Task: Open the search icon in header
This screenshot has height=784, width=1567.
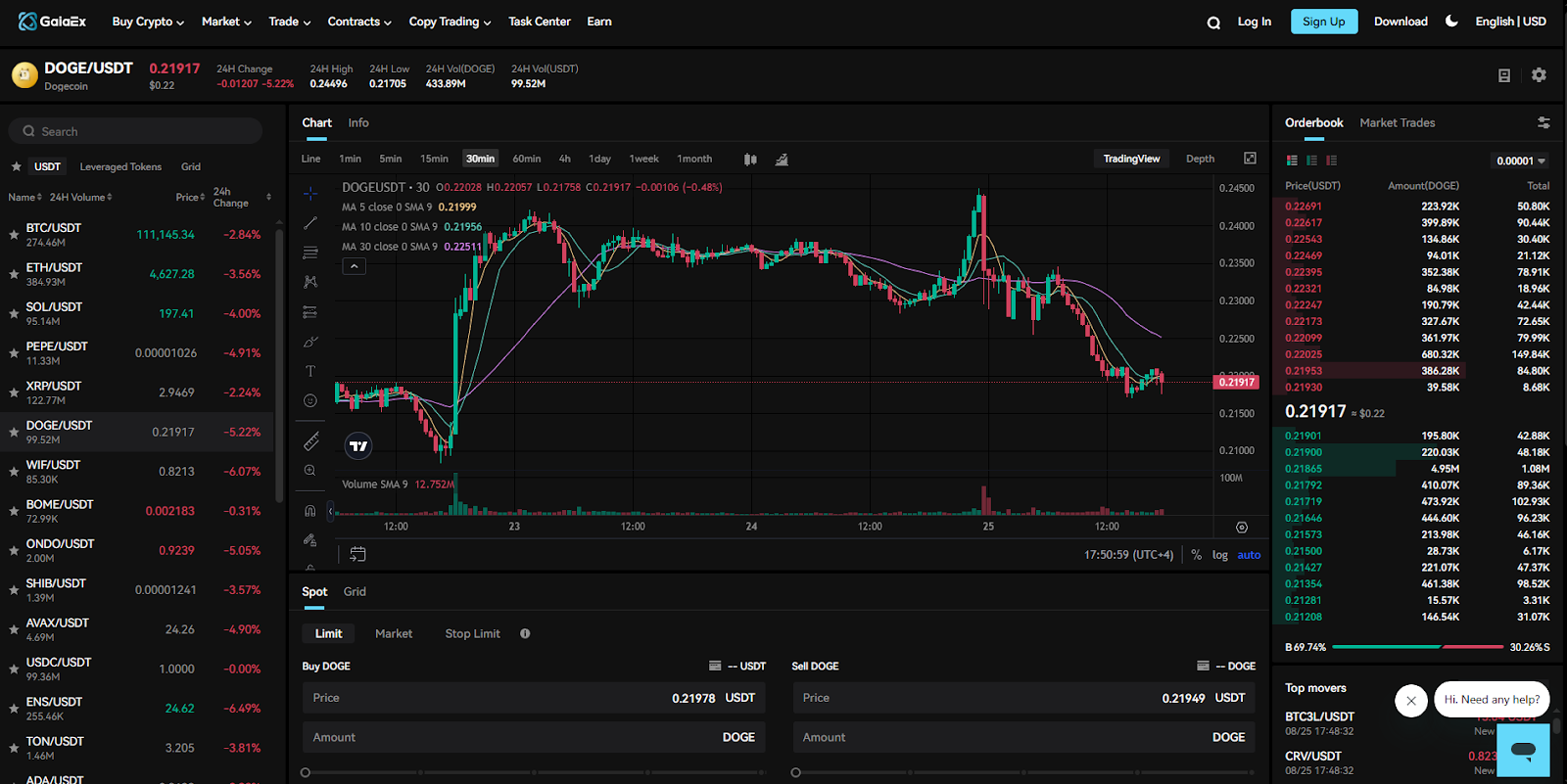Action: pyautogui.click(x=1213, y=23)
